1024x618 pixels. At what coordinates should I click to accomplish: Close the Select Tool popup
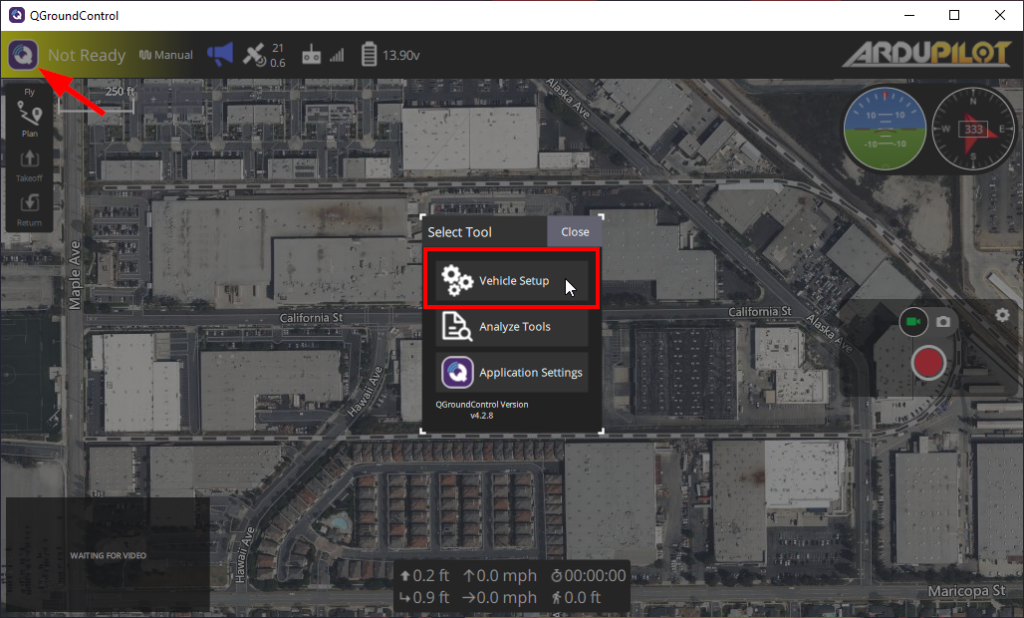[x=574, y=232]
